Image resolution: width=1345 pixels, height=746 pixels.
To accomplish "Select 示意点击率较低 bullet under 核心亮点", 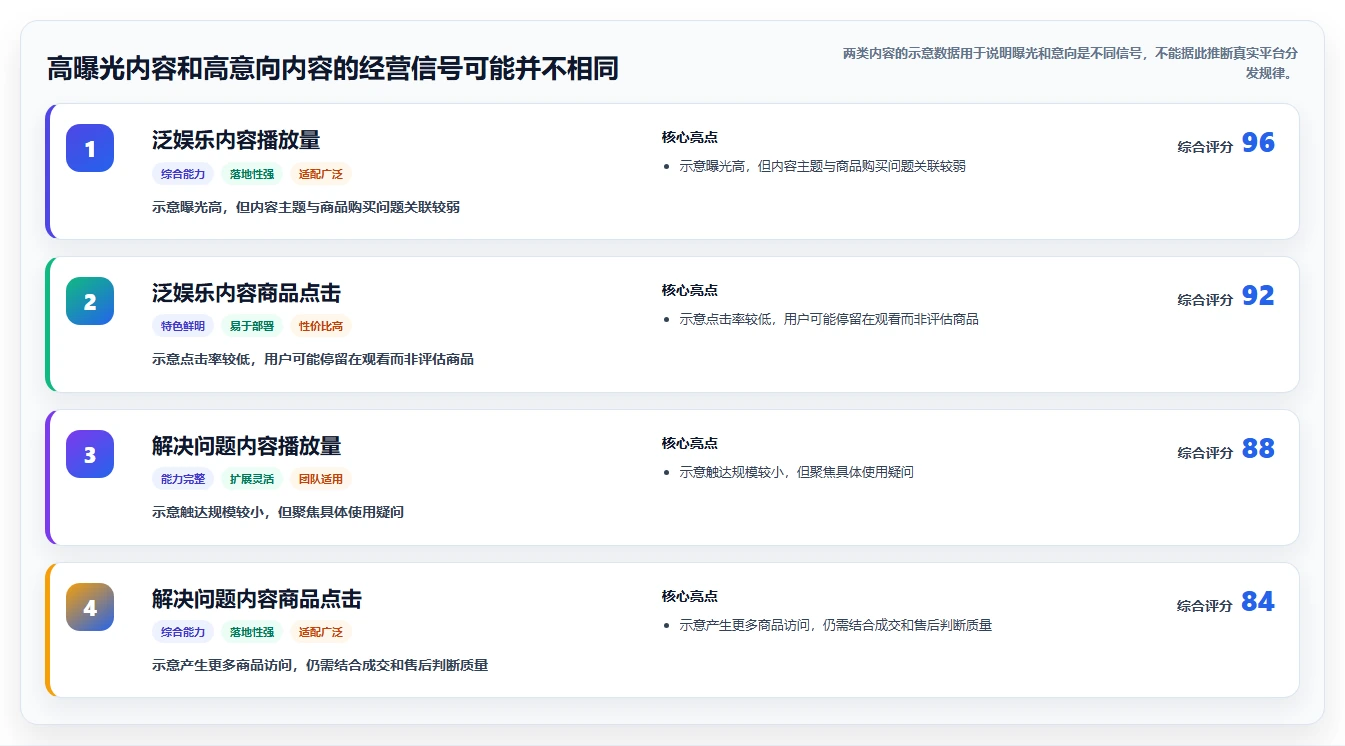I will tap(829, 319).
